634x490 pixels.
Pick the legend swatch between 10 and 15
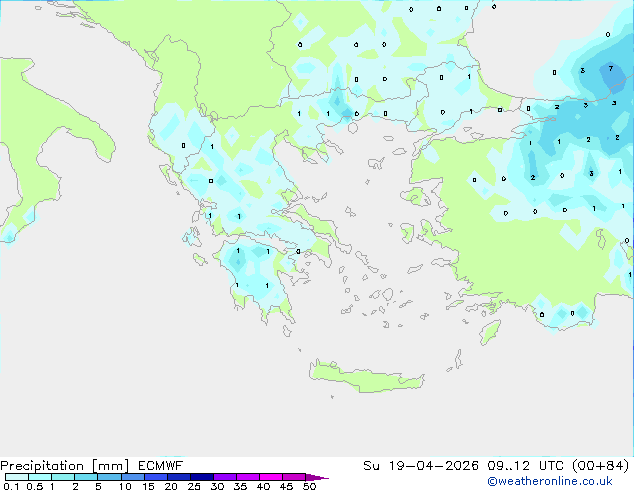tap(132, 477)
